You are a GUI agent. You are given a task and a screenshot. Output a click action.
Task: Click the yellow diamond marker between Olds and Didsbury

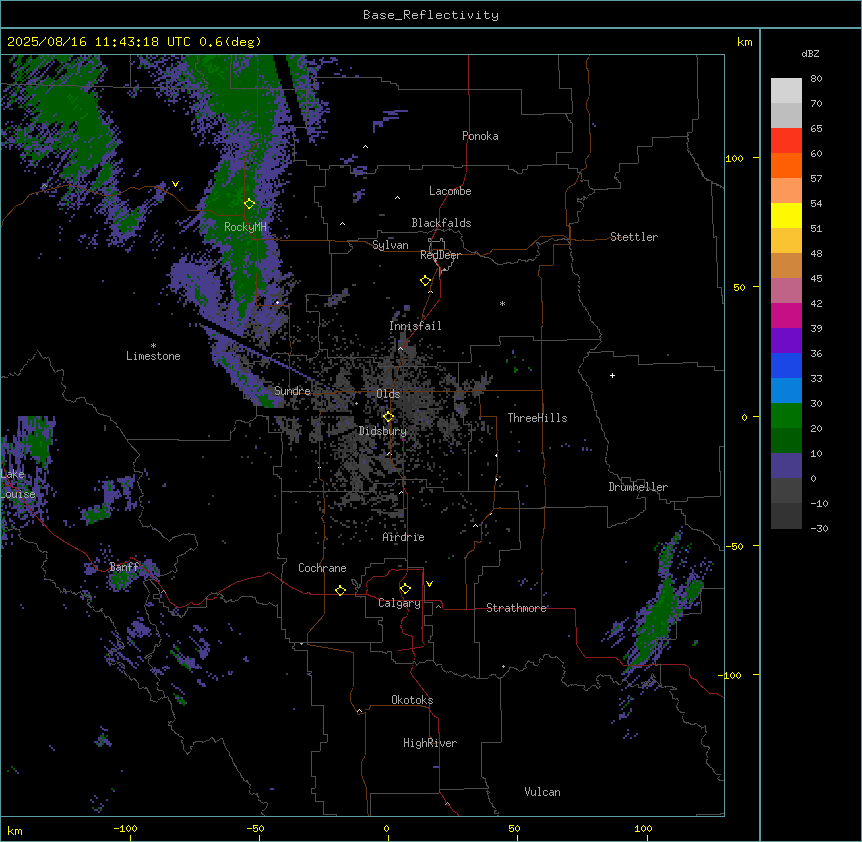click(x=389, y=417)
